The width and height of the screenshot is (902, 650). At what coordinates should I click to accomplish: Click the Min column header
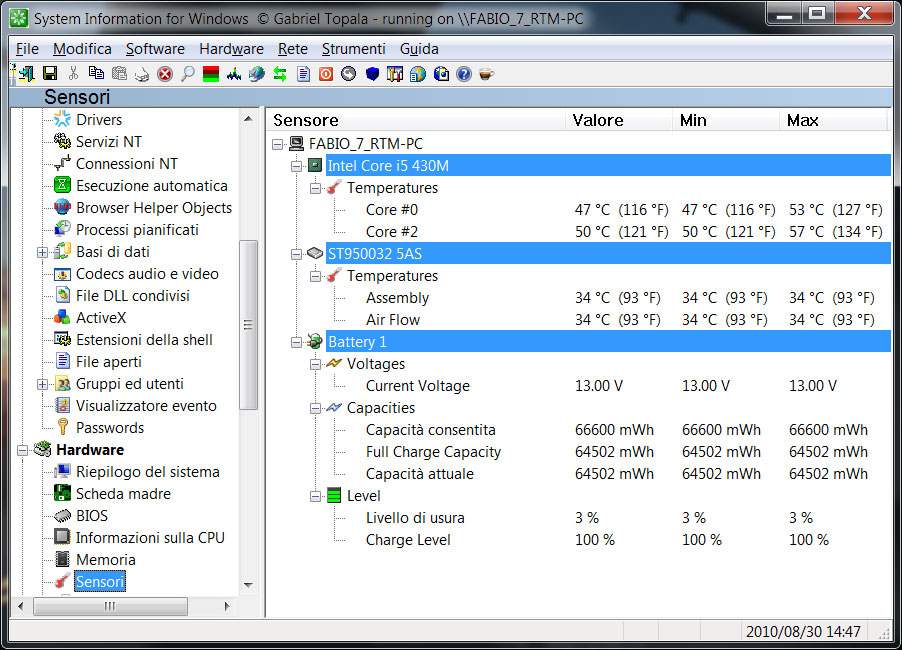pos(726,120)
